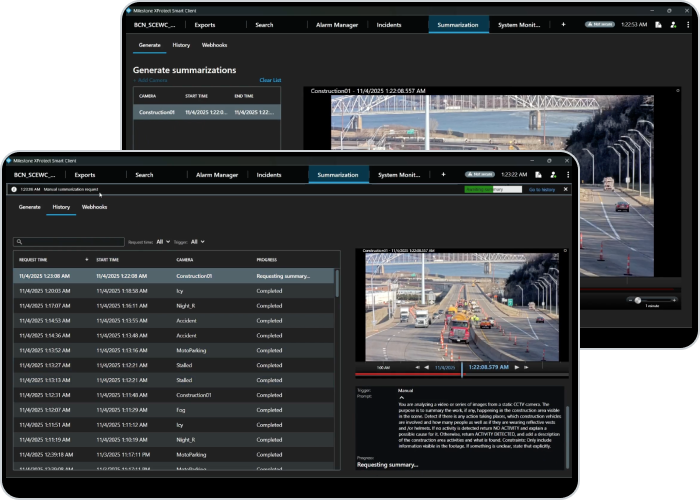Viewport: 700px width, 500px height.
Task: Select the Accident row requested at 1:14:53 AM
Action: (x=174, y=321)
